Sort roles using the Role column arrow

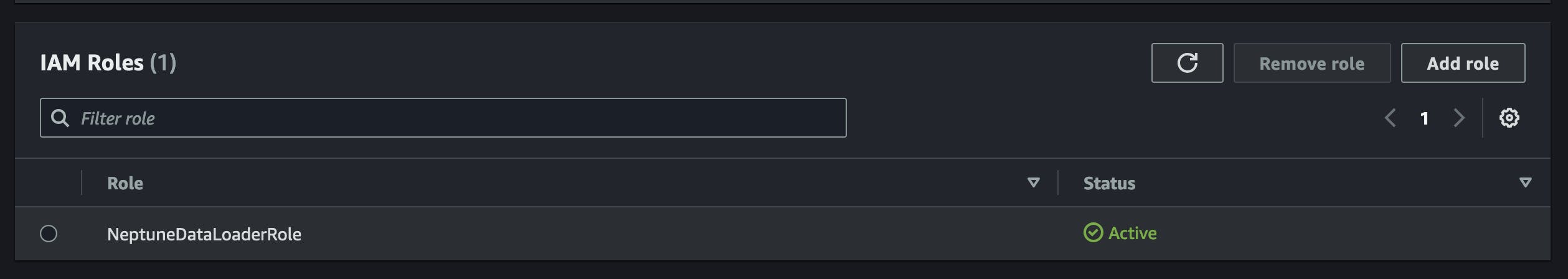1033,182
